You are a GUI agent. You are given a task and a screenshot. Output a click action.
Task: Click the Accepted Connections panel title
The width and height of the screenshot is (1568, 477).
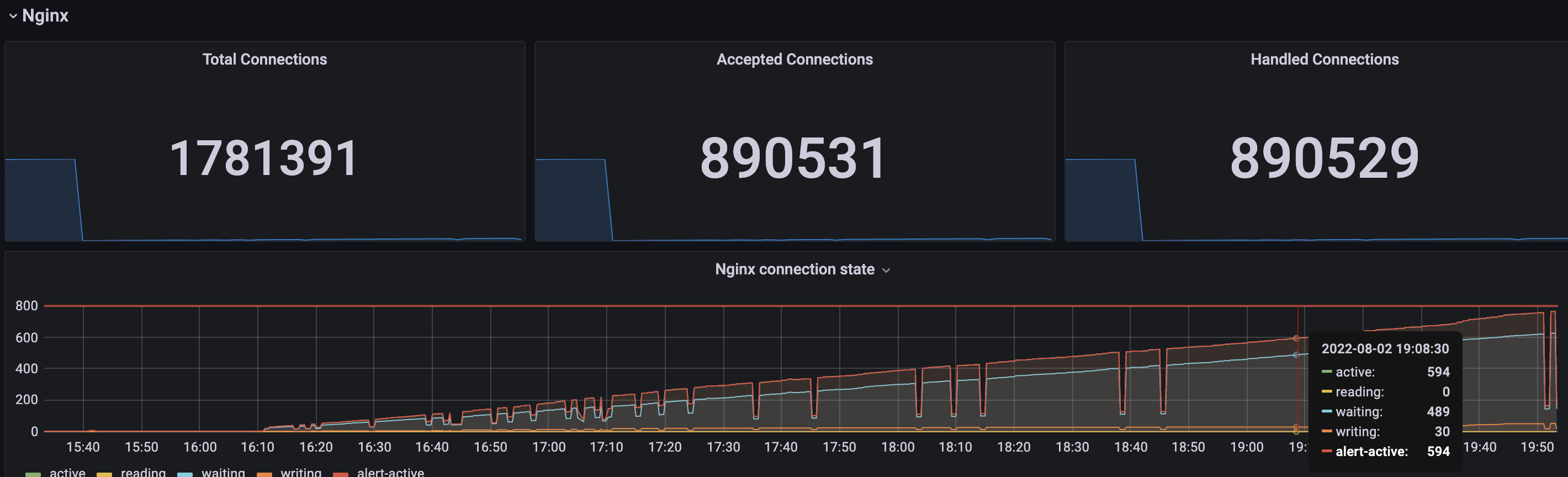click(794, 59)
